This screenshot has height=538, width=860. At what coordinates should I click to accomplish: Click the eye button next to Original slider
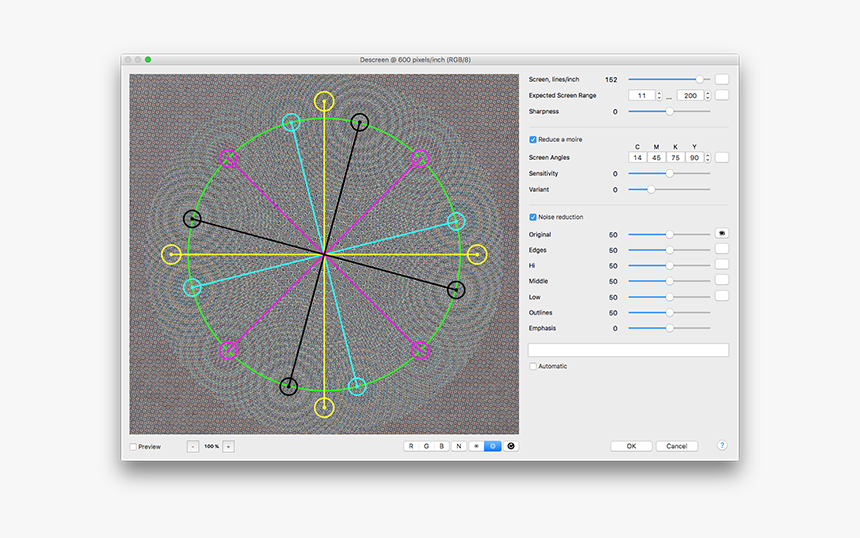(721, 234)
